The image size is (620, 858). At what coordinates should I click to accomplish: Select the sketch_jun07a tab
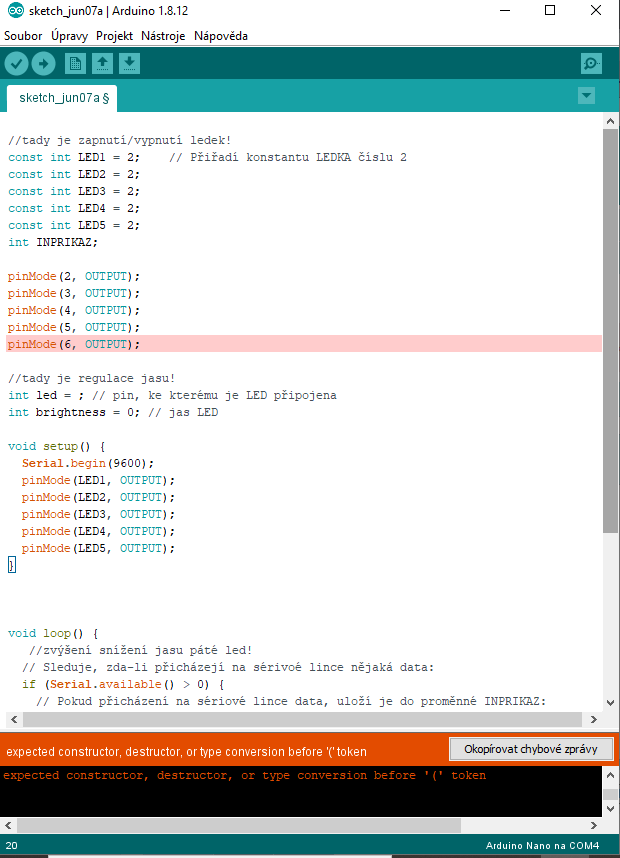click(63, 98)
